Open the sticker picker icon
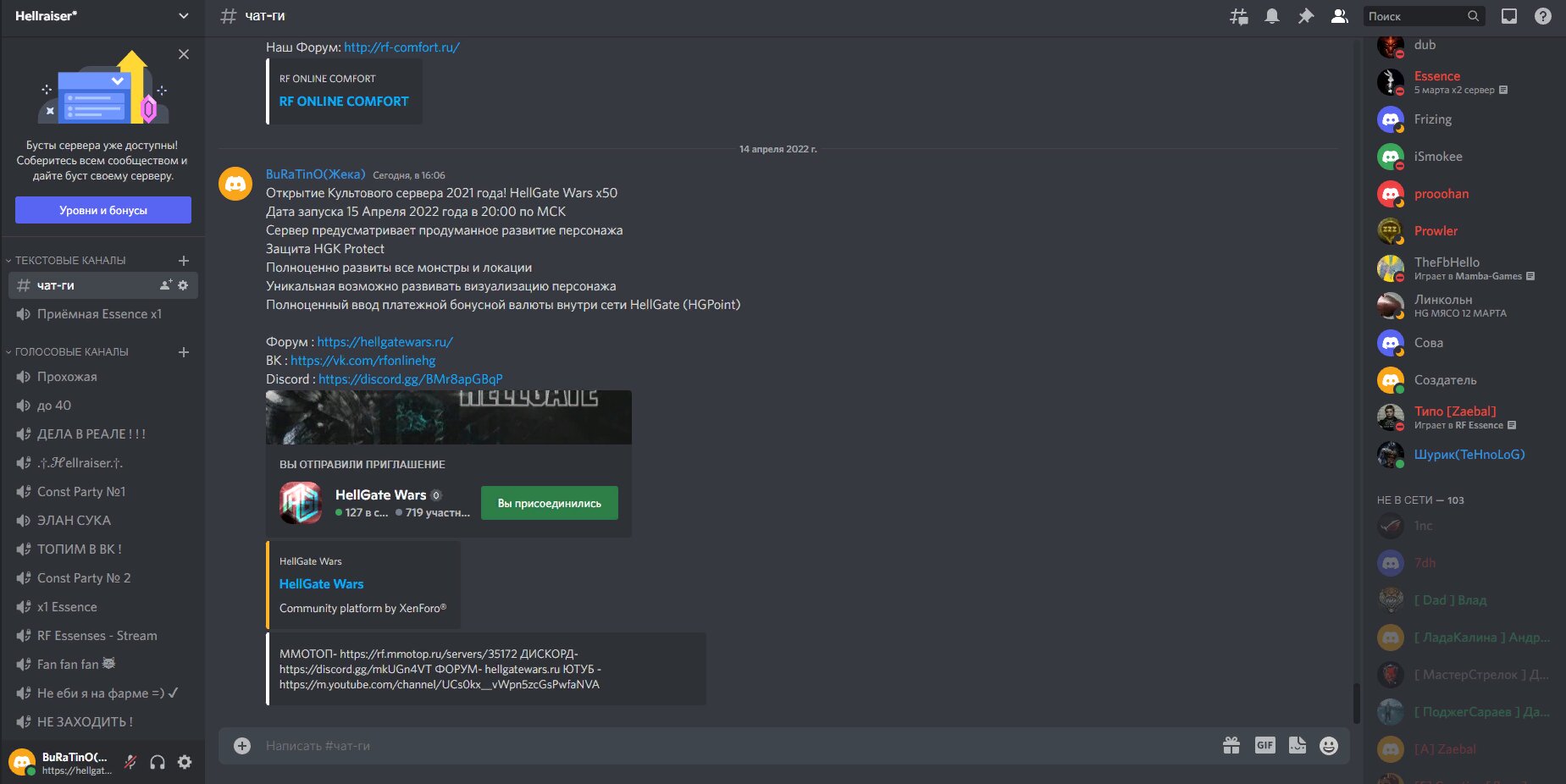 click(x=1298, y=745)
